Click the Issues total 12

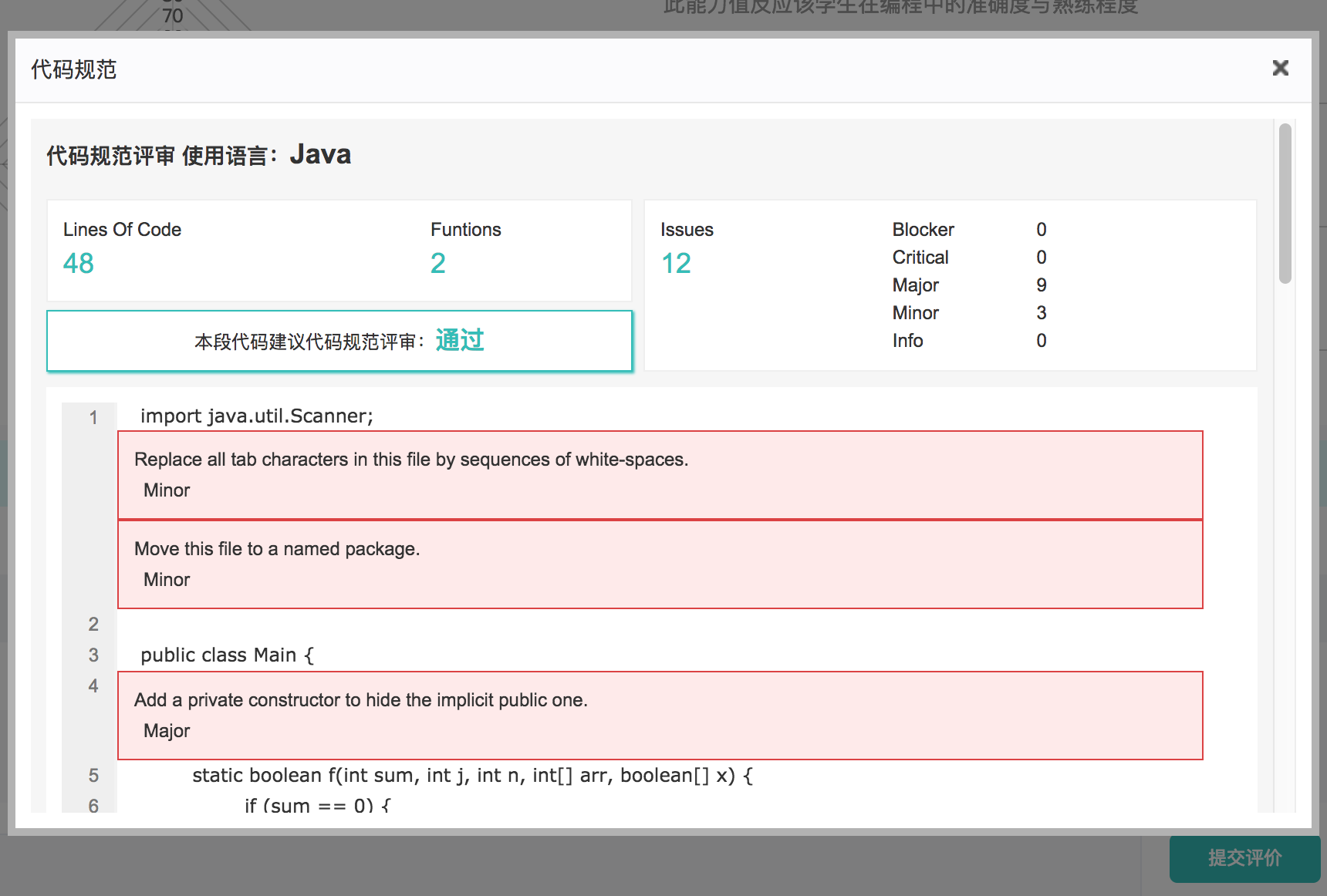click(676, 264)
